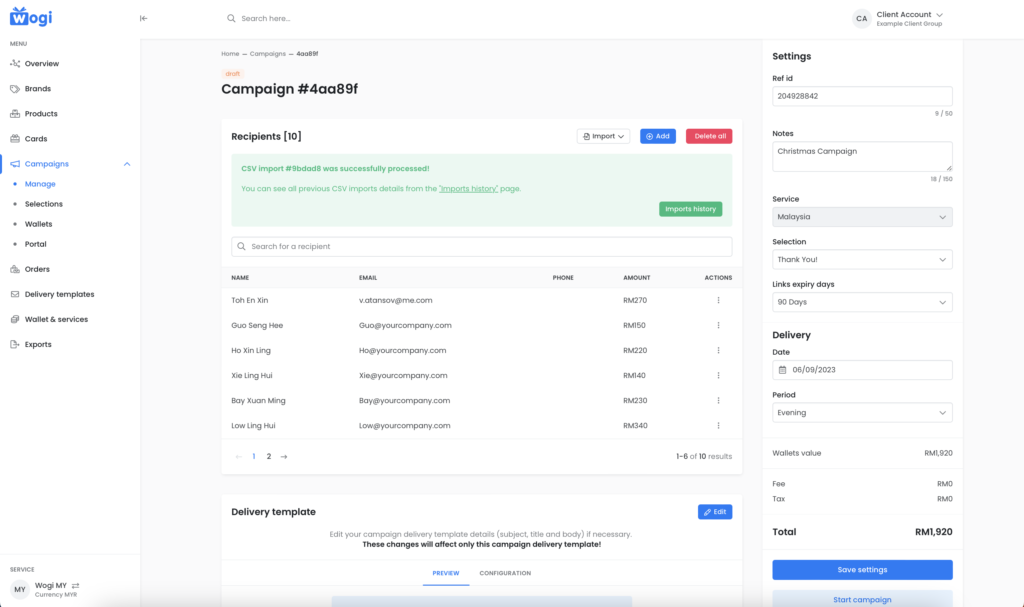Collapse the Campaigns menu section
This screenshot has width=1024, height=607.
point(127,164)
